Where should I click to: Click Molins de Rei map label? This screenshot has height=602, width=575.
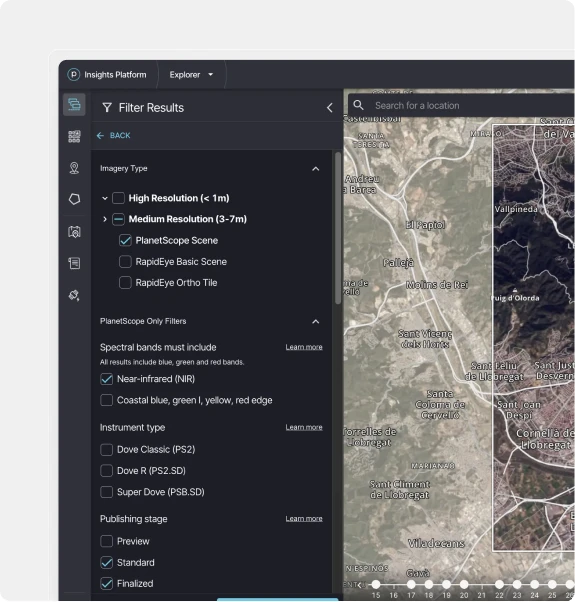point(437,285)
